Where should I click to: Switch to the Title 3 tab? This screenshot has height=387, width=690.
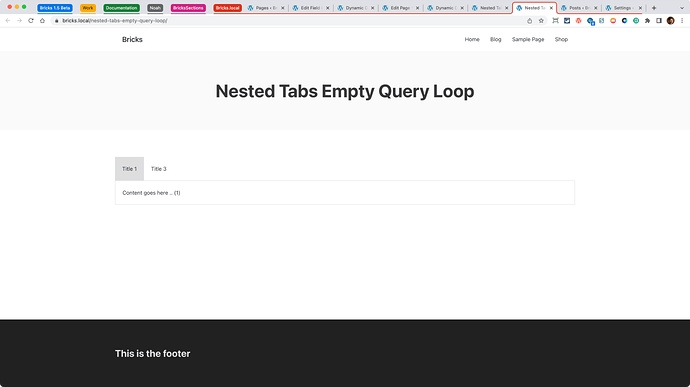point(158,169)
